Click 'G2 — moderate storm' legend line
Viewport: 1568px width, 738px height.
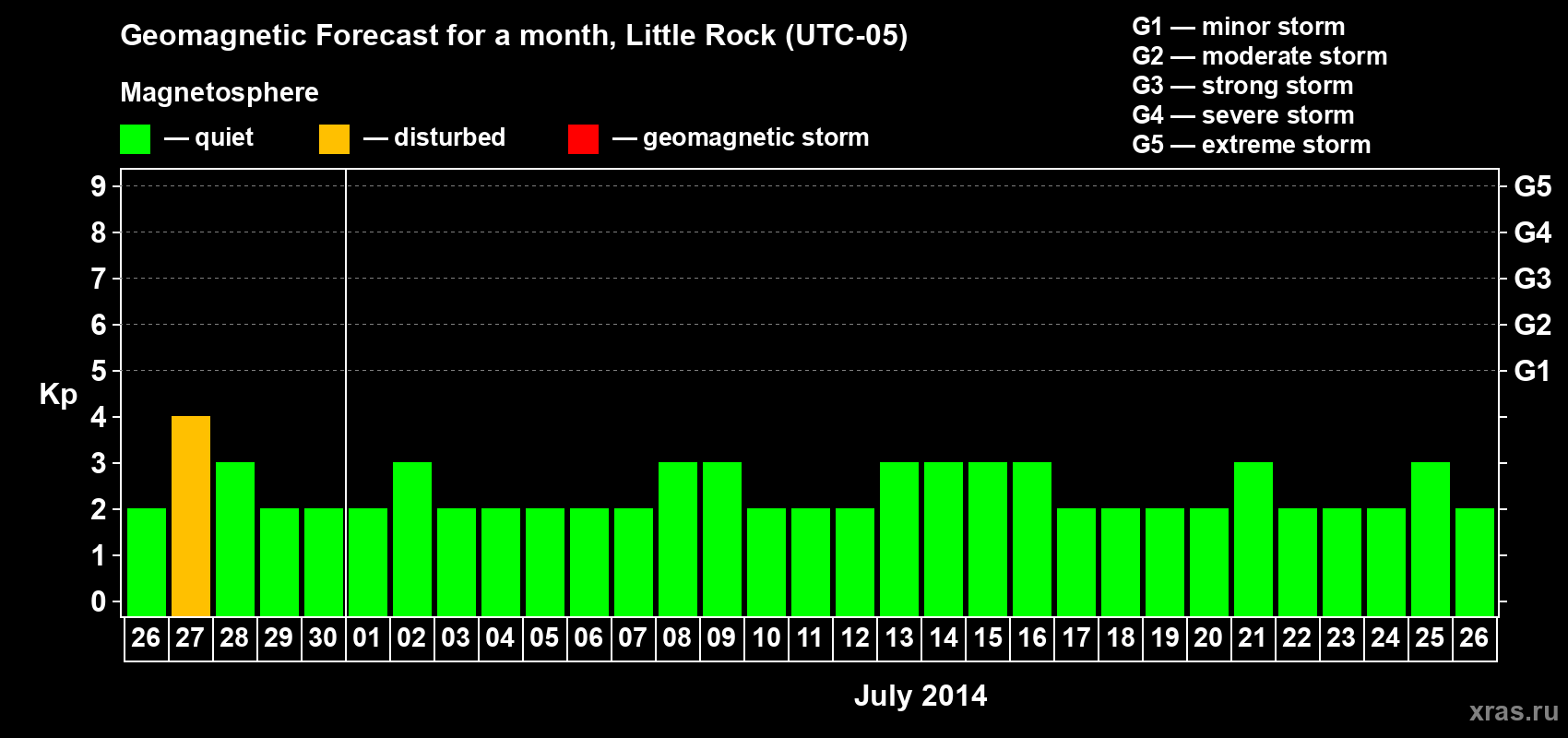[x=1259, y=56]
